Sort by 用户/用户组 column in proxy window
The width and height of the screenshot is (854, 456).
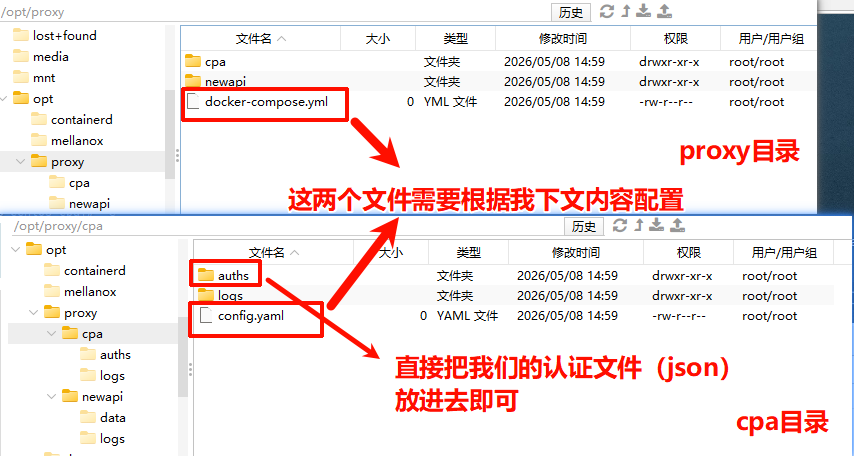pyautogui.click(x=771, y=39)
